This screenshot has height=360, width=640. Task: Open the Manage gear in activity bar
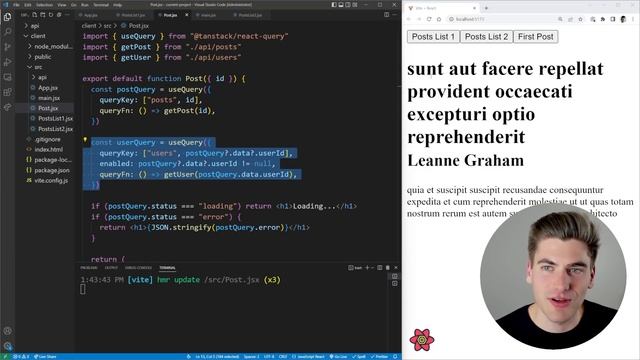coord(7,346)
